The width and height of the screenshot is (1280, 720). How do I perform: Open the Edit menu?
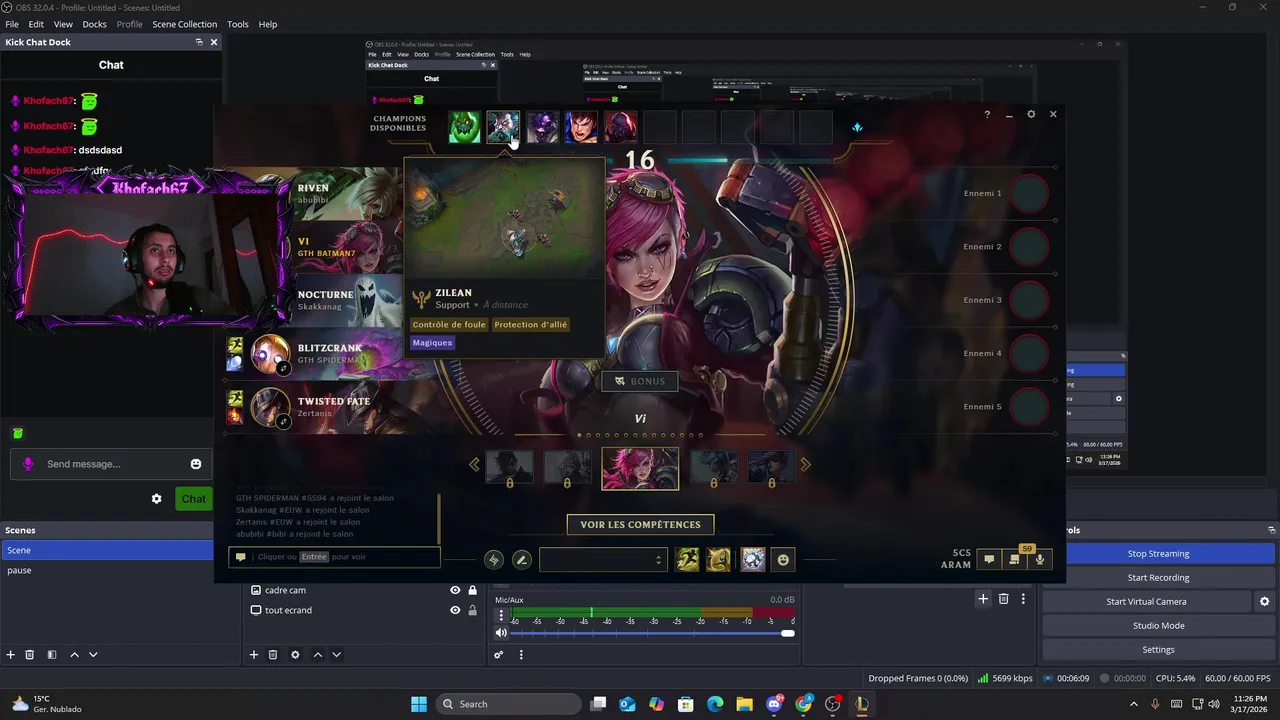pos(36,24)
